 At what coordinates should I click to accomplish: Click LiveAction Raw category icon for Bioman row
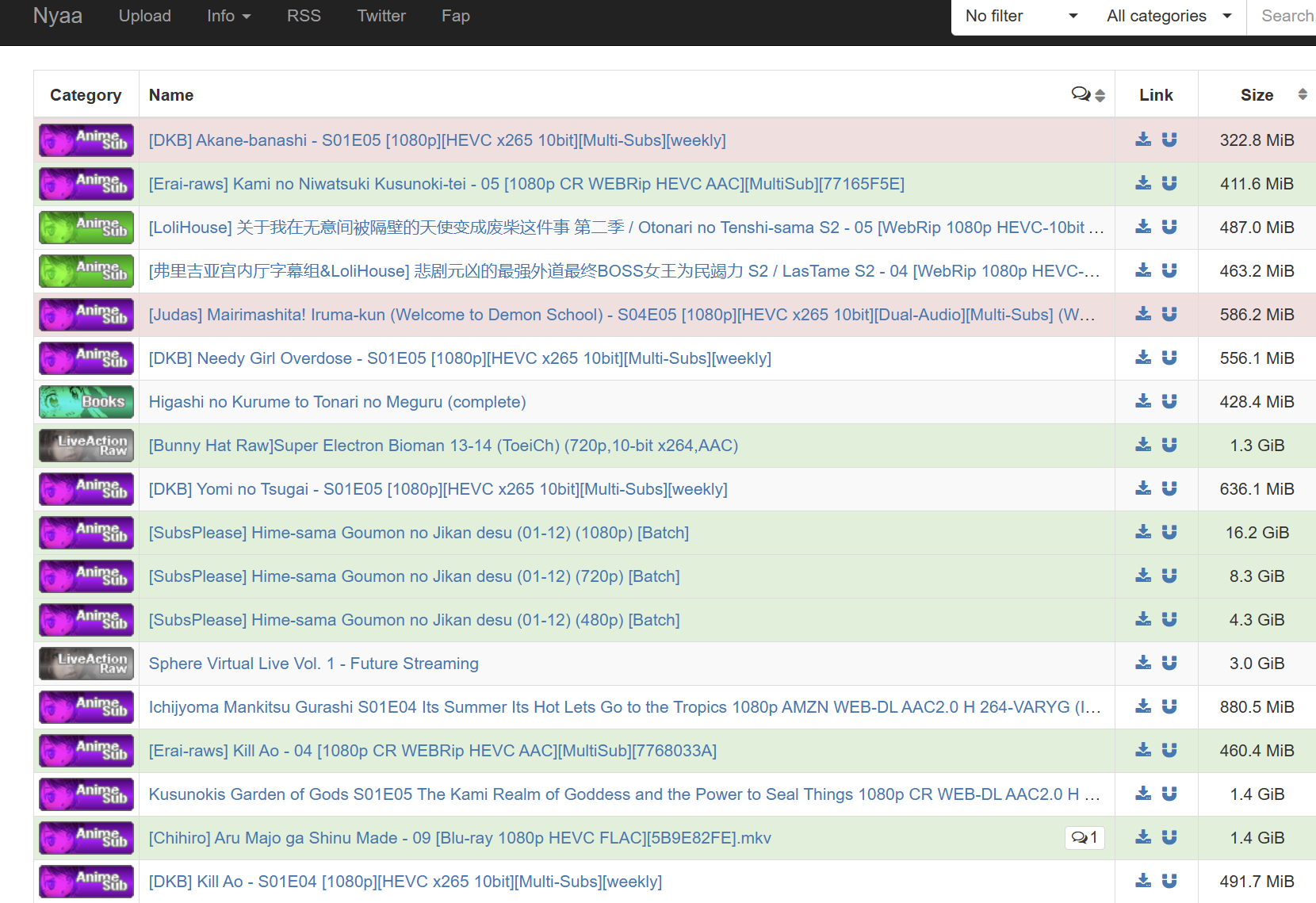coord(86,446)
